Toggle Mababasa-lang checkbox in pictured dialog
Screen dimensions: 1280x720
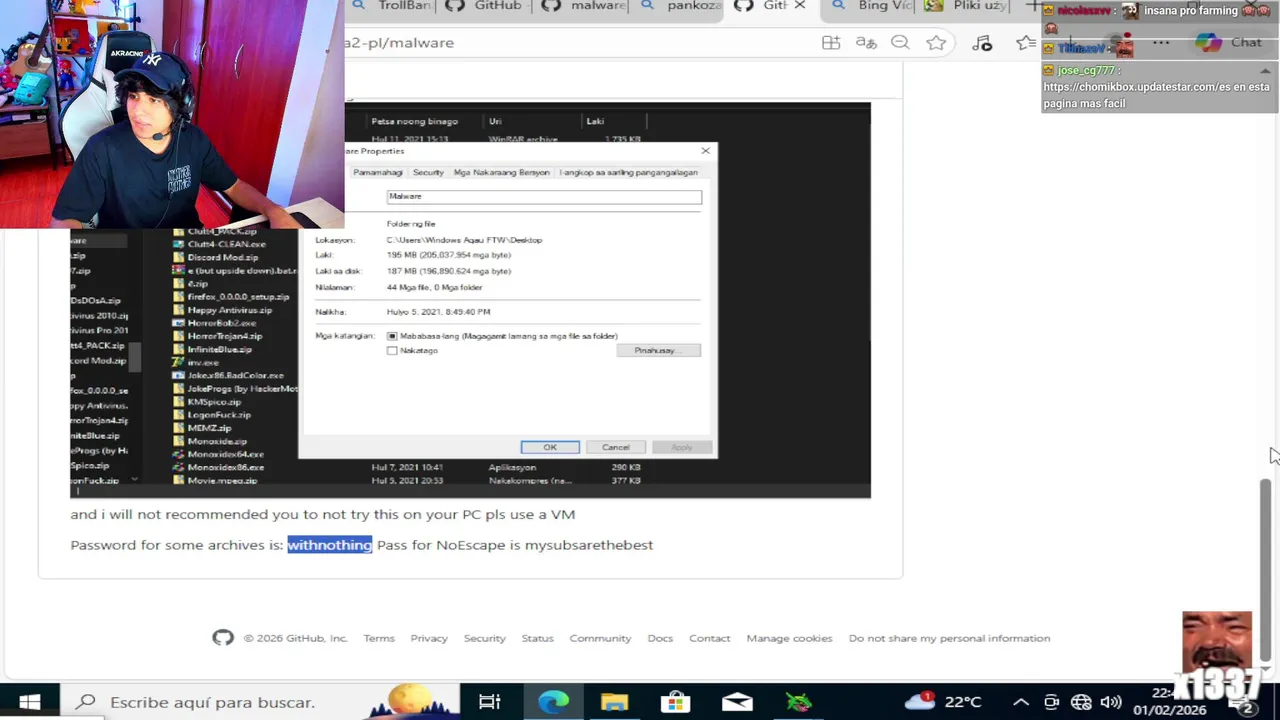point(392,337)
